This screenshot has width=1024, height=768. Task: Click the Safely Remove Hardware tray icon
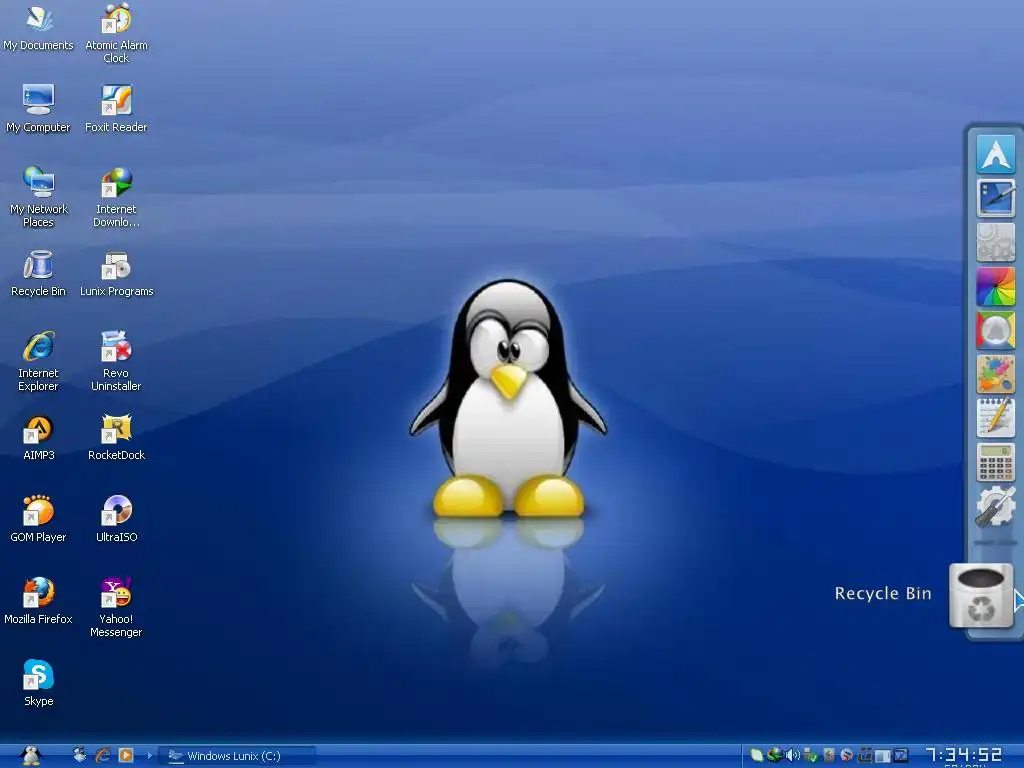pos(810,756)
